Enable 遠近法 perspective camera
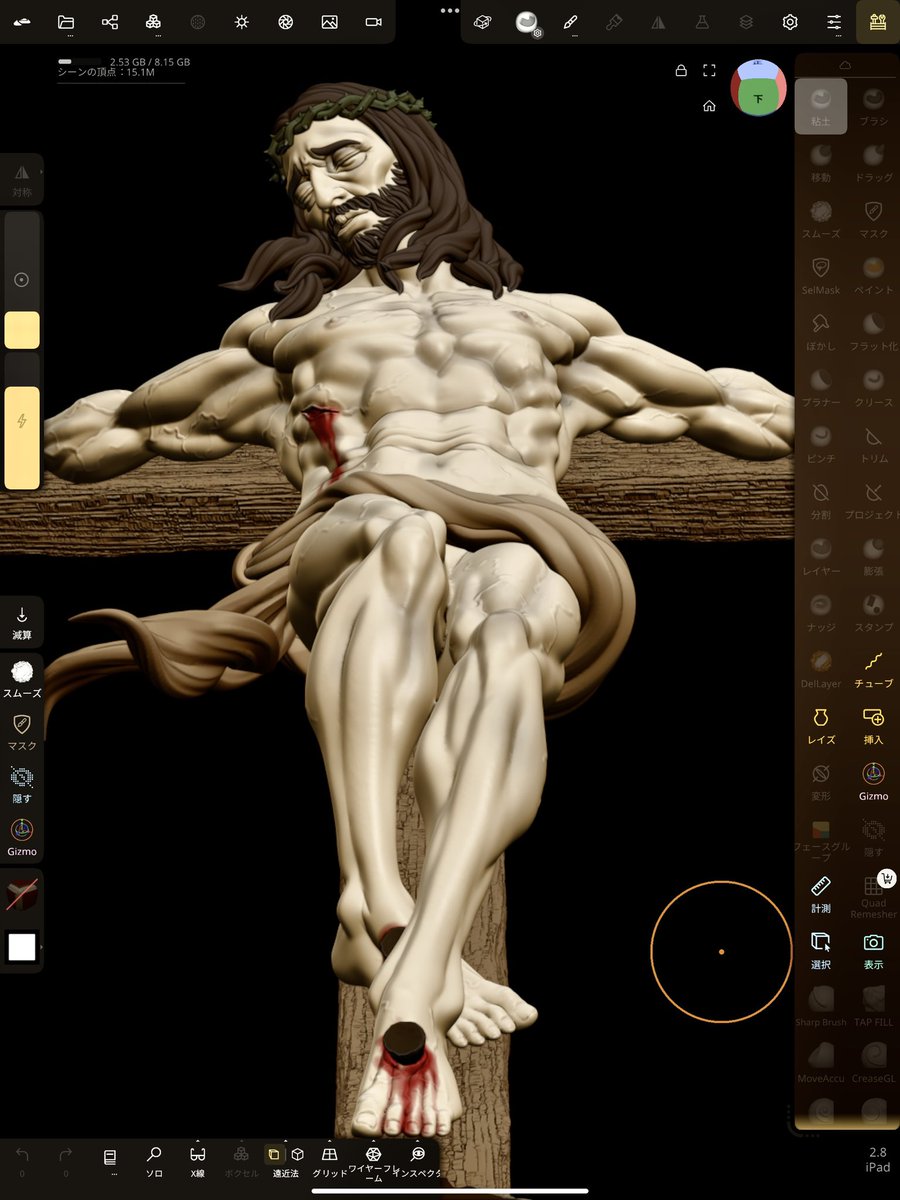 point(285,1161)
